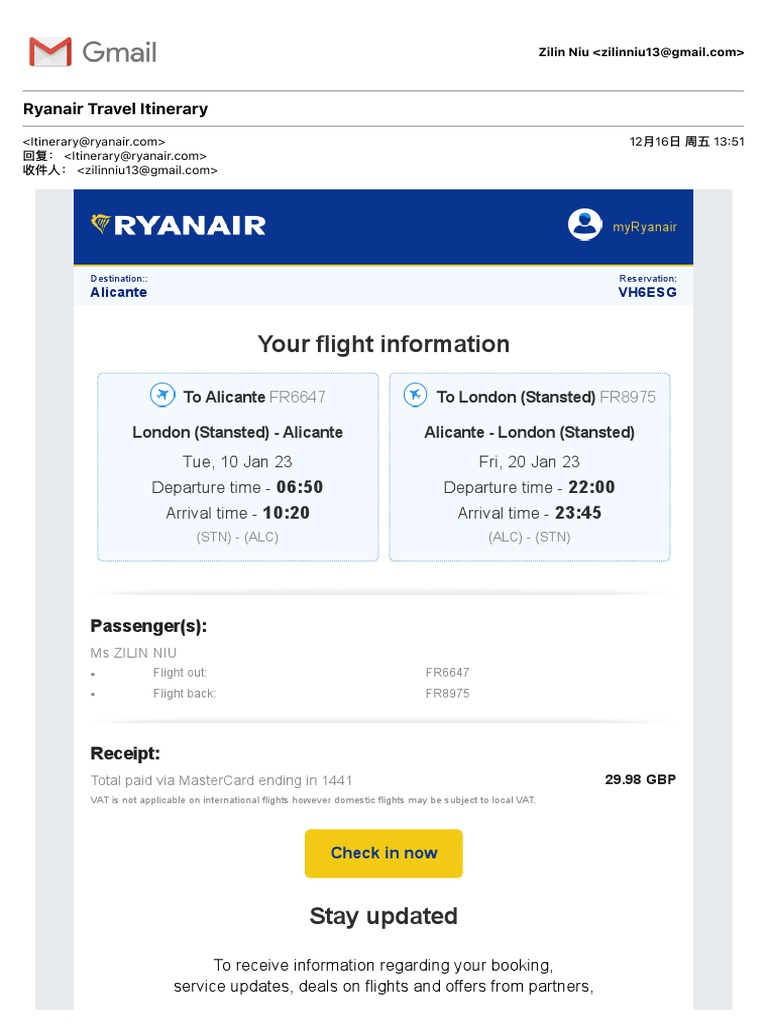
Task: Select the return flight number FR8975 heading
Action: (x=628, y=397)
